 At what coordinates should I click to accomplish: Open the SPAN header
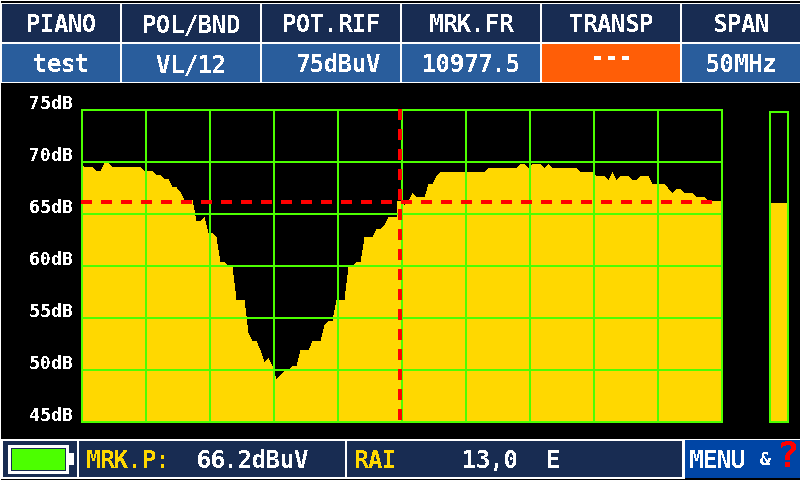click(x=741, y=23)
